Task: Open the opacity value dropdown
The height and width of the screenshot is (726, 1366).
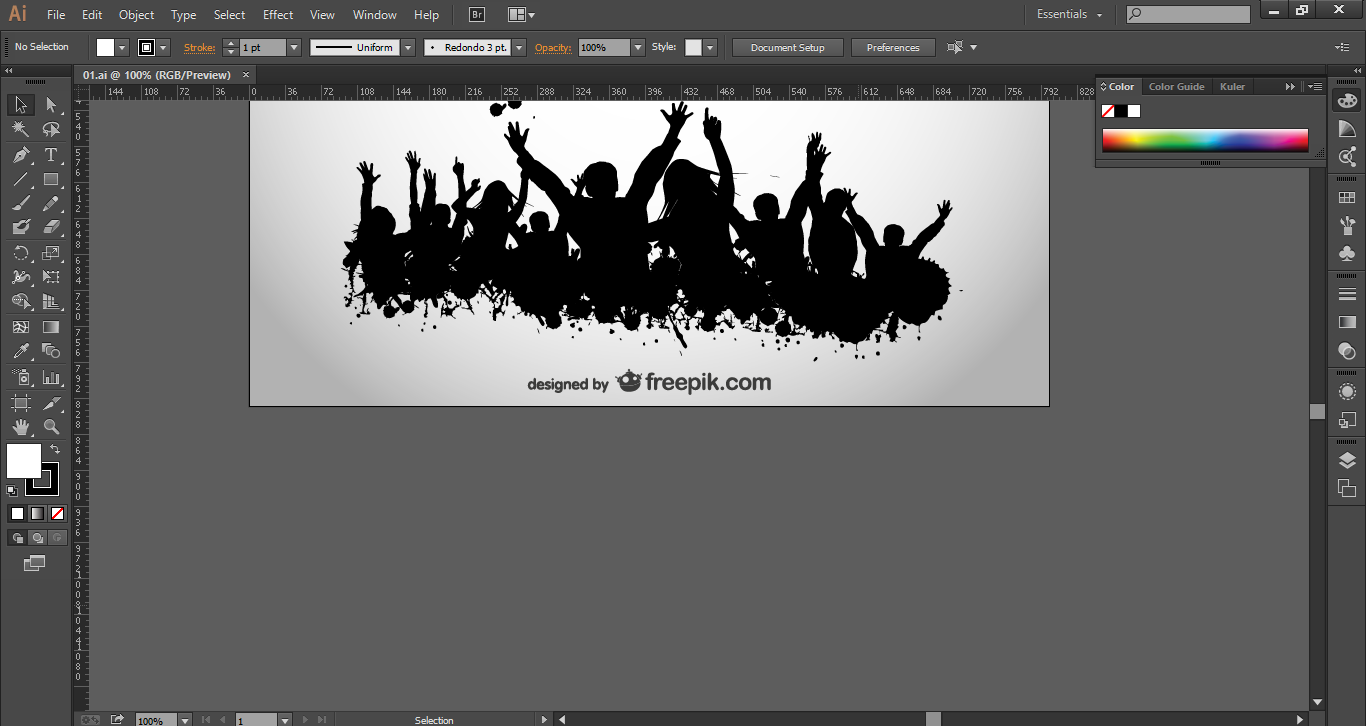Action: point(638,47)
